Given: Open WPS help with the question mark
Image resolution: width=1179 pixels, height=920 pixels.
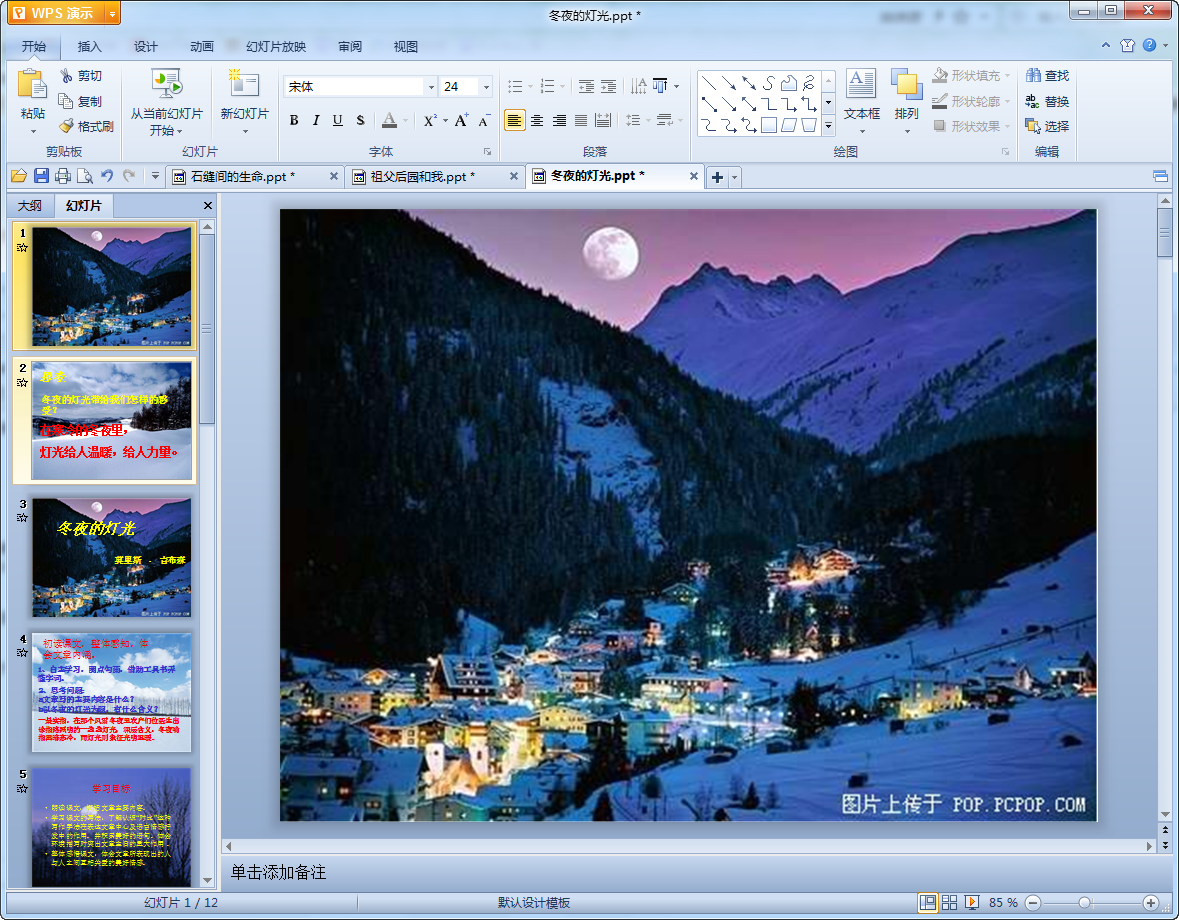Looking at the screenshot, I should pyautogui.click(x=1150, y=45).
